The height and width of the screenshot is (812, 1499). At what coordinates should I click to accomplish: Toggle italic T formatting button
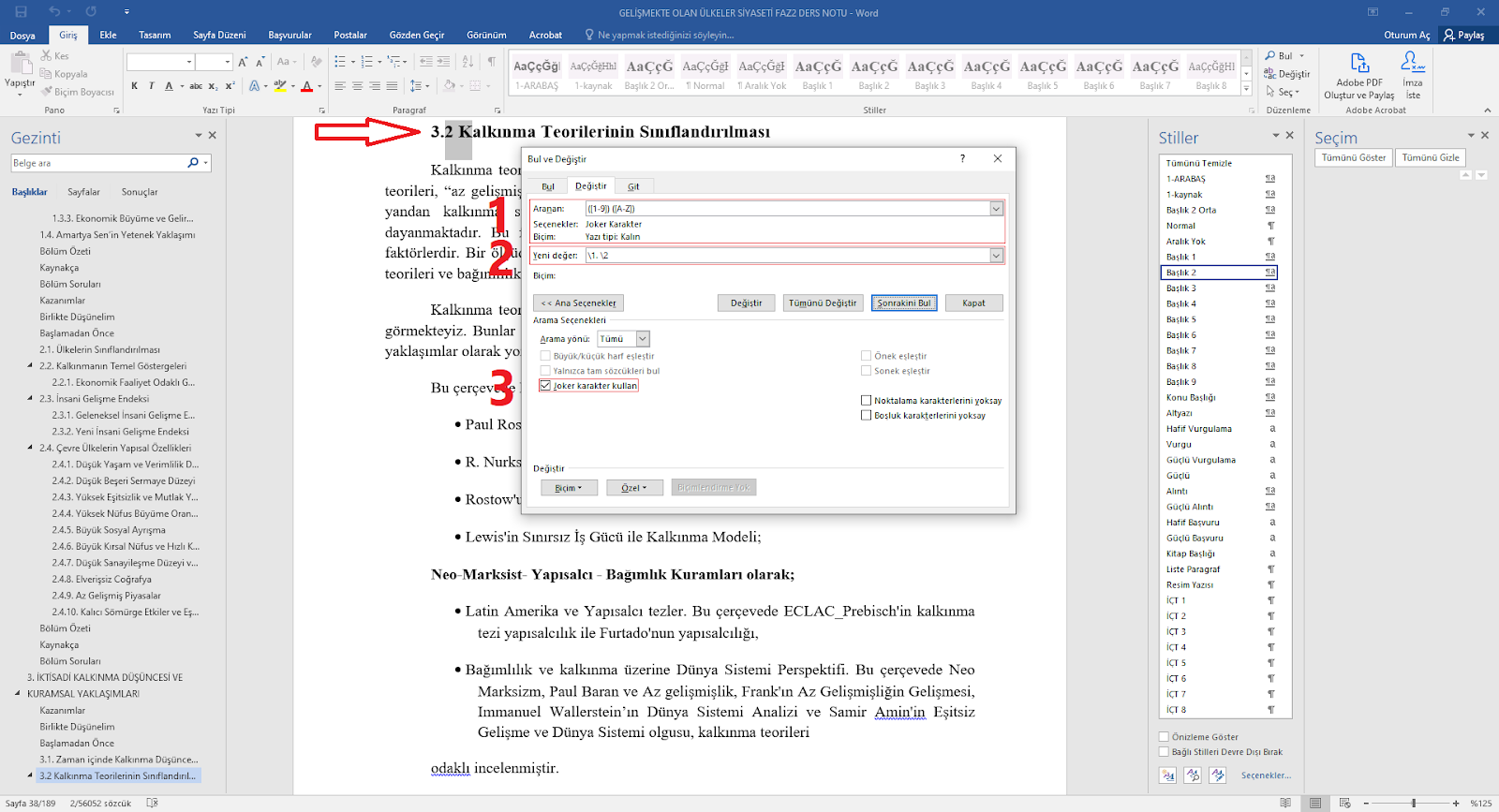pyautogui.click(x=152, y=86)
